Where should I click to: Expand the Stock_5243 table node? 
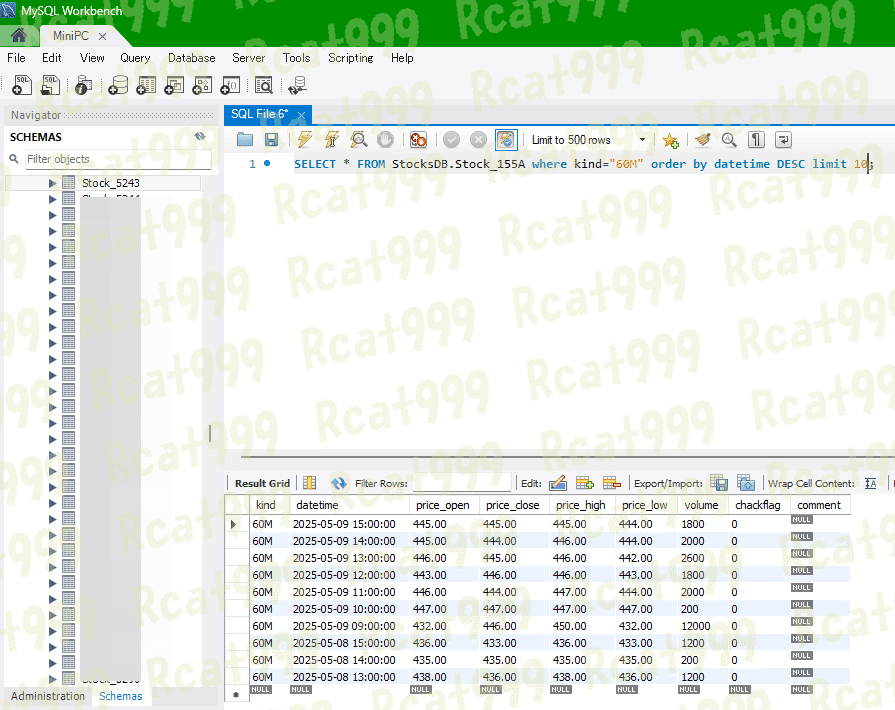click(x=53, y=183)
